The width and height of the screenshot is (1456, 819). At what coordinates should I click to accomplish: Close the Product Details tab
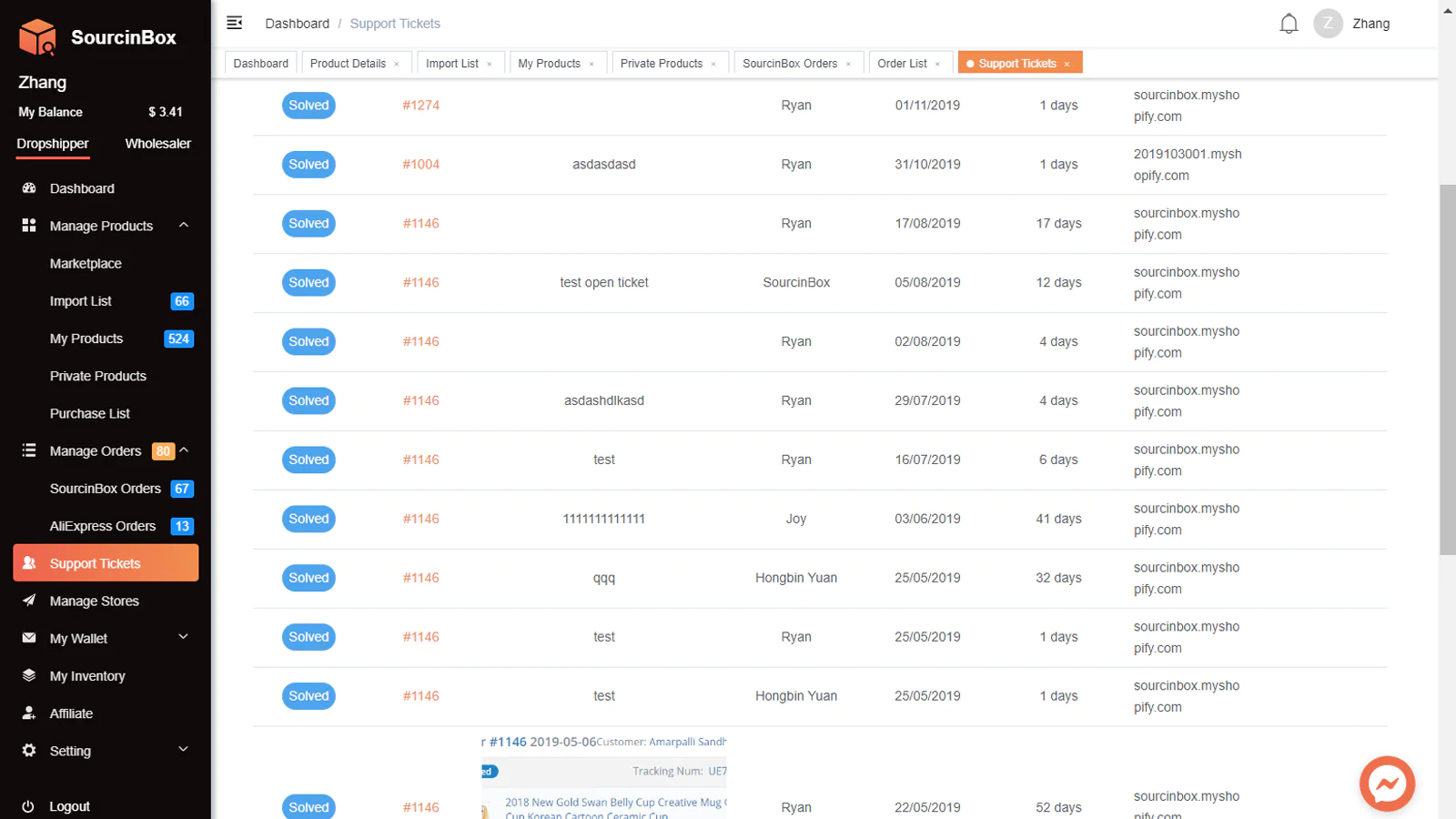click(397, 64)
